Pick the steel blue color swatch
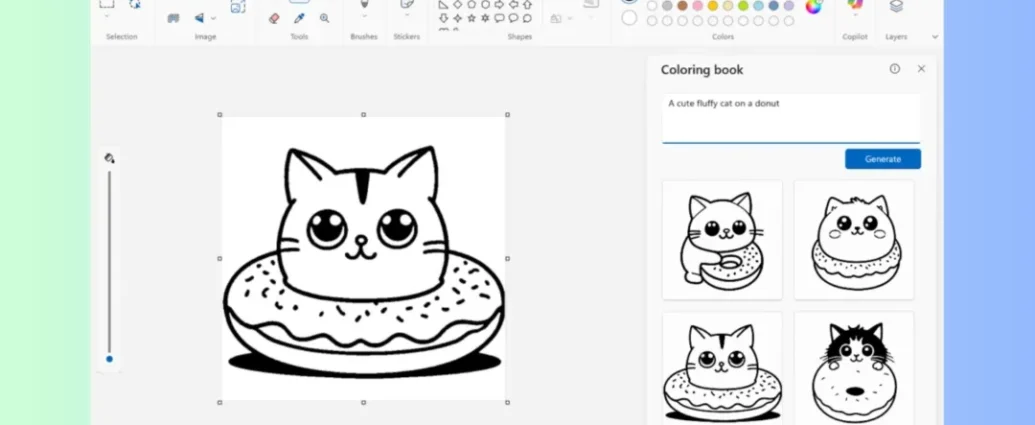This screenshot has width=1035, height=425. (x=774, y=5)
